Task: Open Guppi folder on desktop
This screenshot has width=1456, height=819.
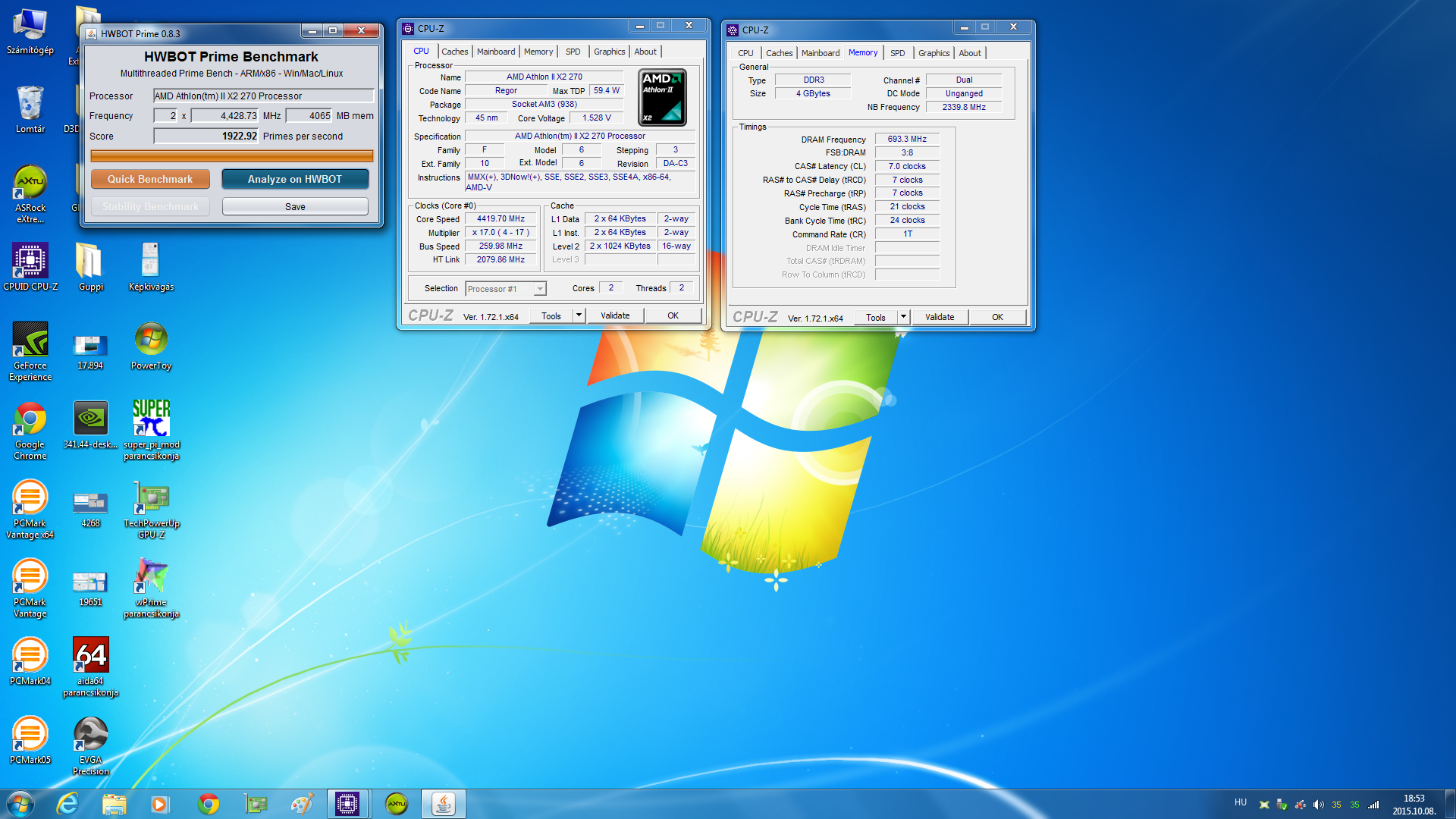Action: (90, 266)
